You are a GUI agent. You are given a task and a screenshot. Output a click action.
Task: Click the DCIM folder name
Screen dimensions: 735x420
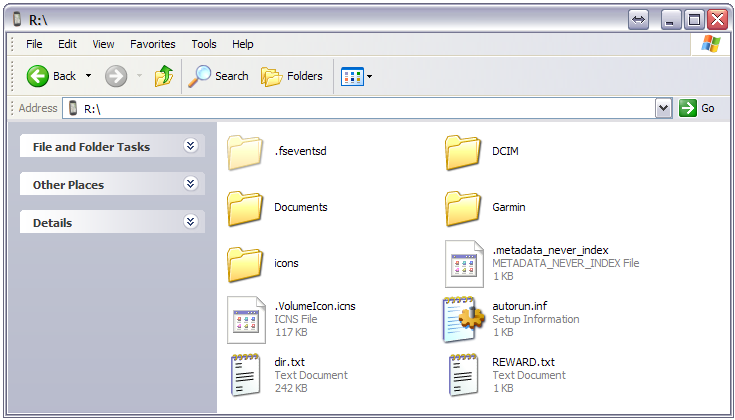[505, 151]
